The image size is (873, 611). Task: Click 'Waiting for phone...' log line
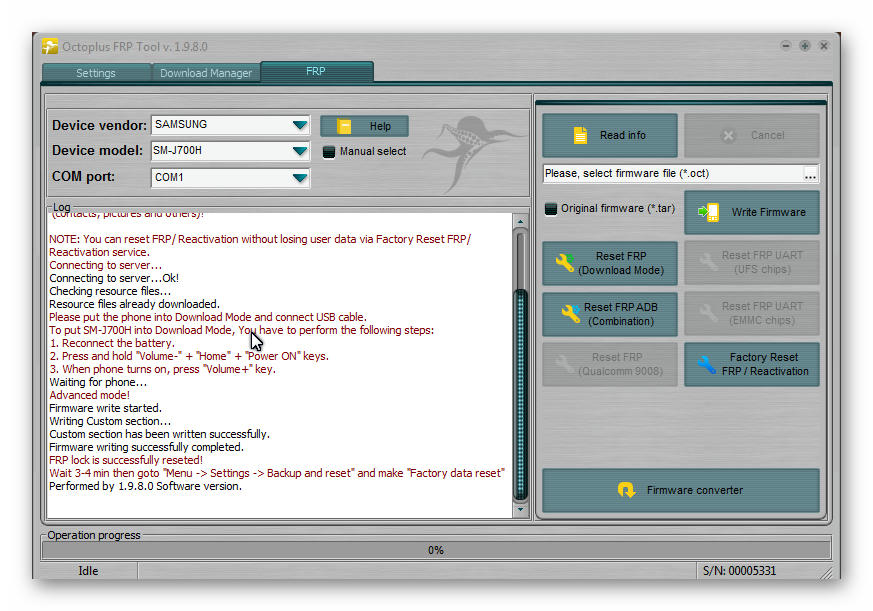(x=98, y=382)
